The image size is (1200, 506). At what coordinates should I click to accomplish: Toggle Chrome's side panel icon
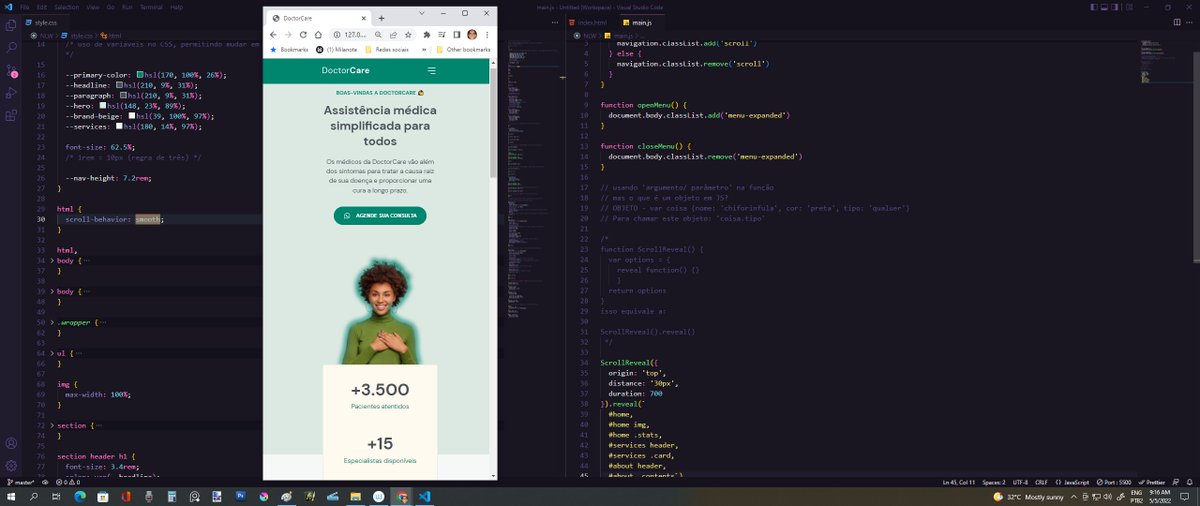[x=456, y=34]
